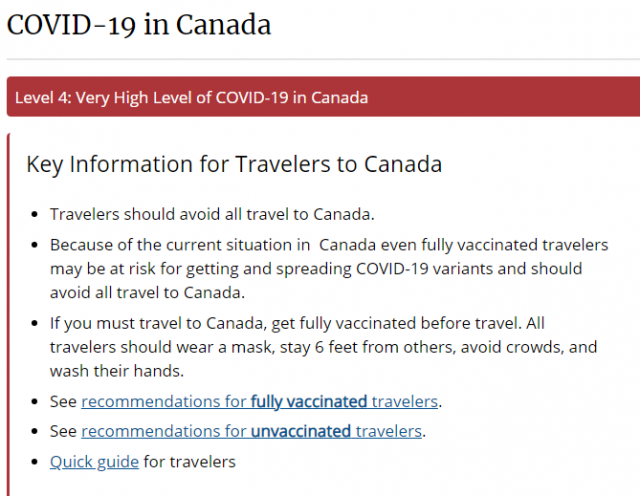Click 'Travelers should avoid all travel' bullet text
Screen dimensions: 640x496
point(212,214)
